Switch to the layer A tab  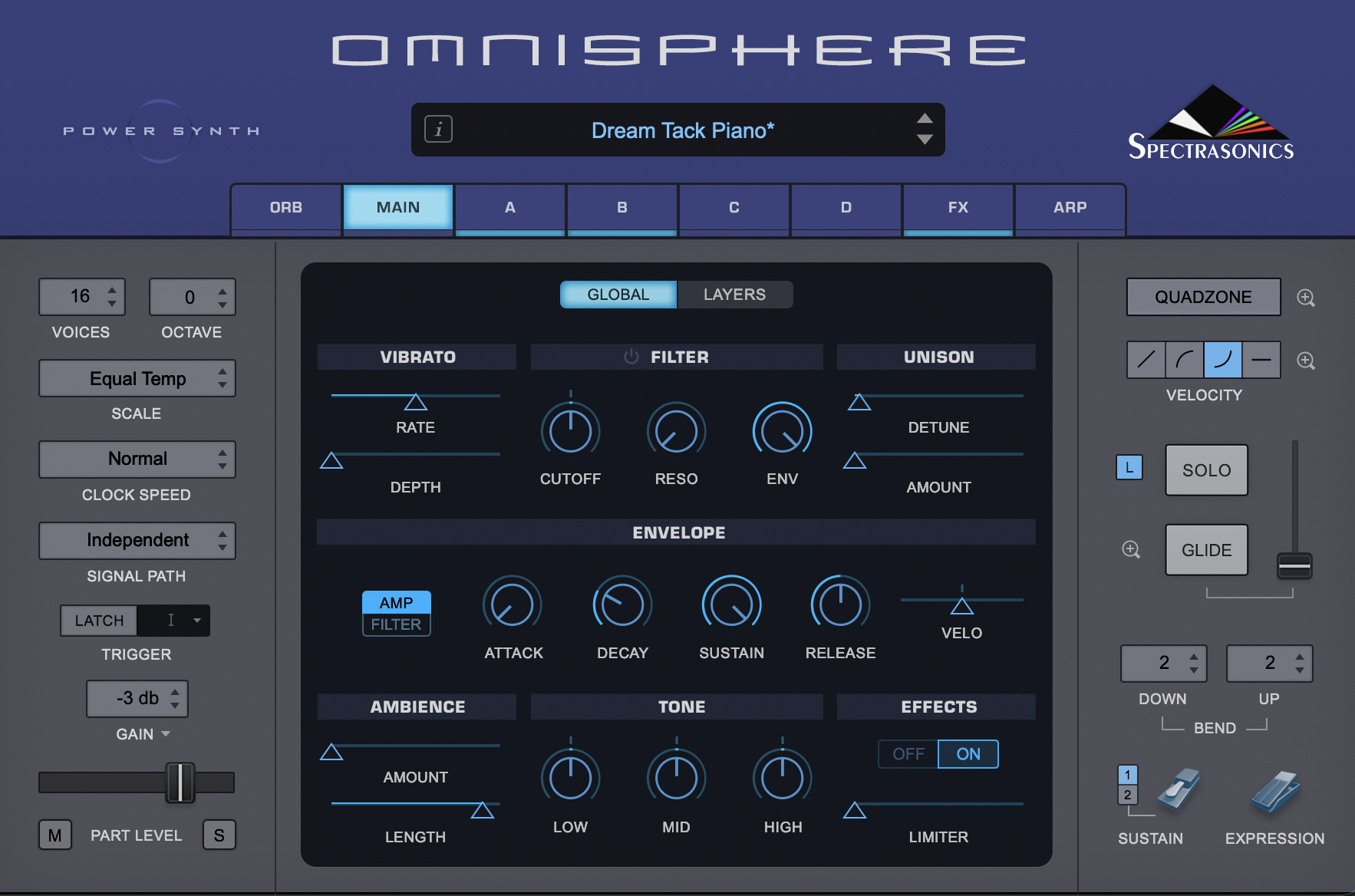tap(510, 207)
